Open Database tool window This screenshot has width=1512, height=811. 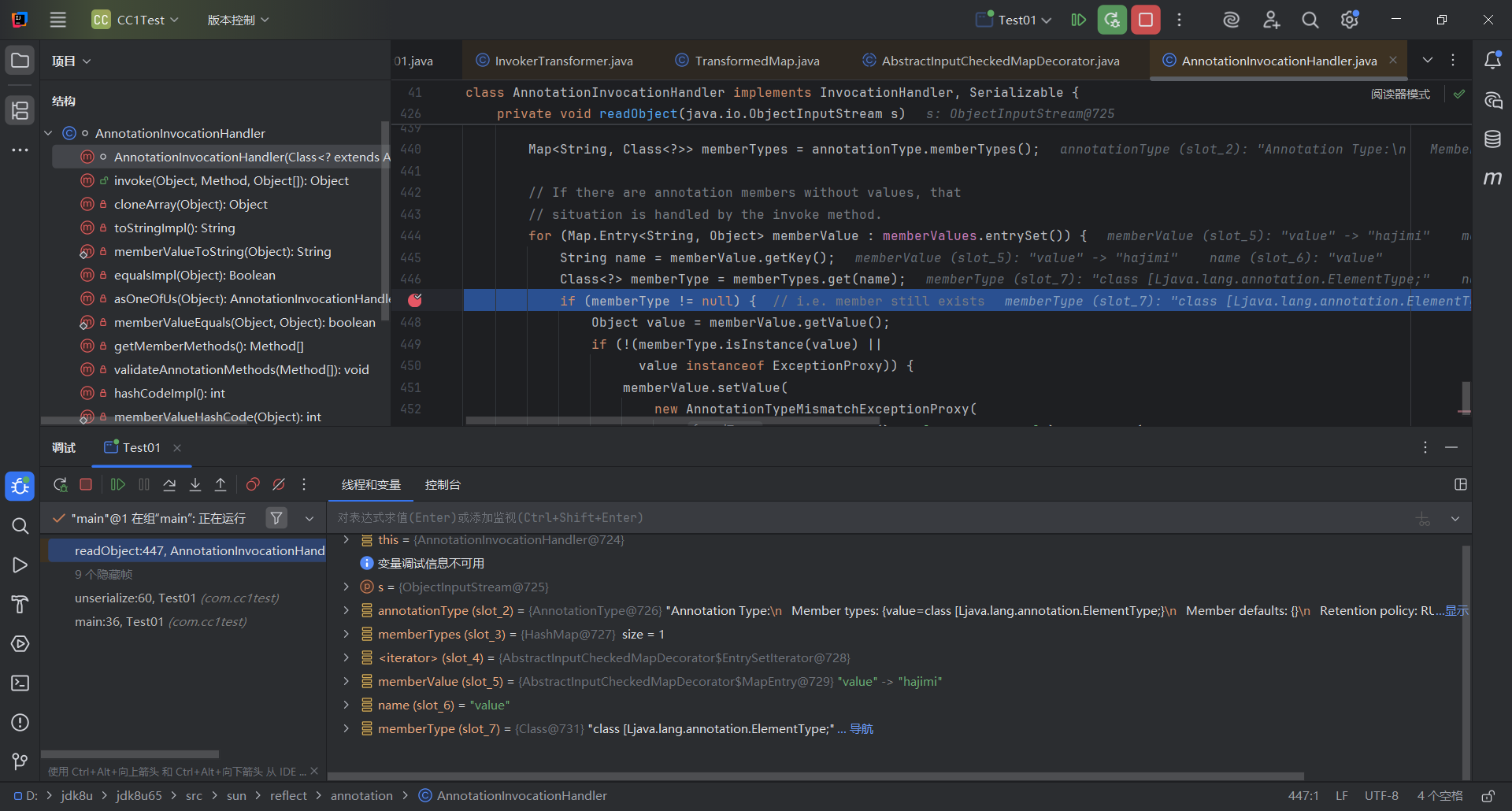click(1492, 139)
